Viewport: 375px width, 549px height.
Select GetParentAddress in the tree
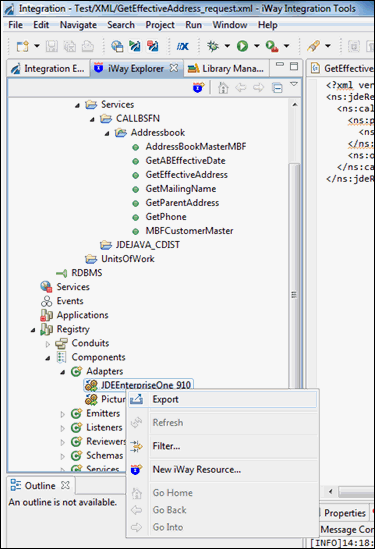(x=182, y=203)
